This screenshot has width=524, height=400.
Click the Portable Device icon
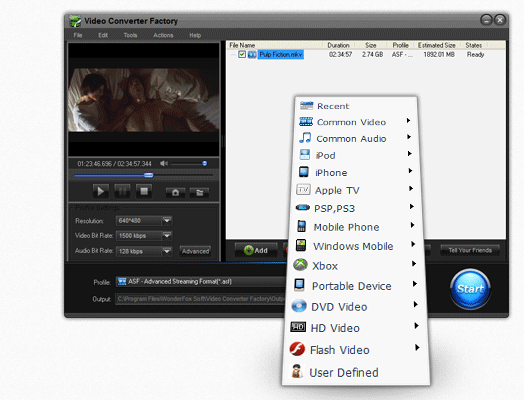tap(299, 285)
